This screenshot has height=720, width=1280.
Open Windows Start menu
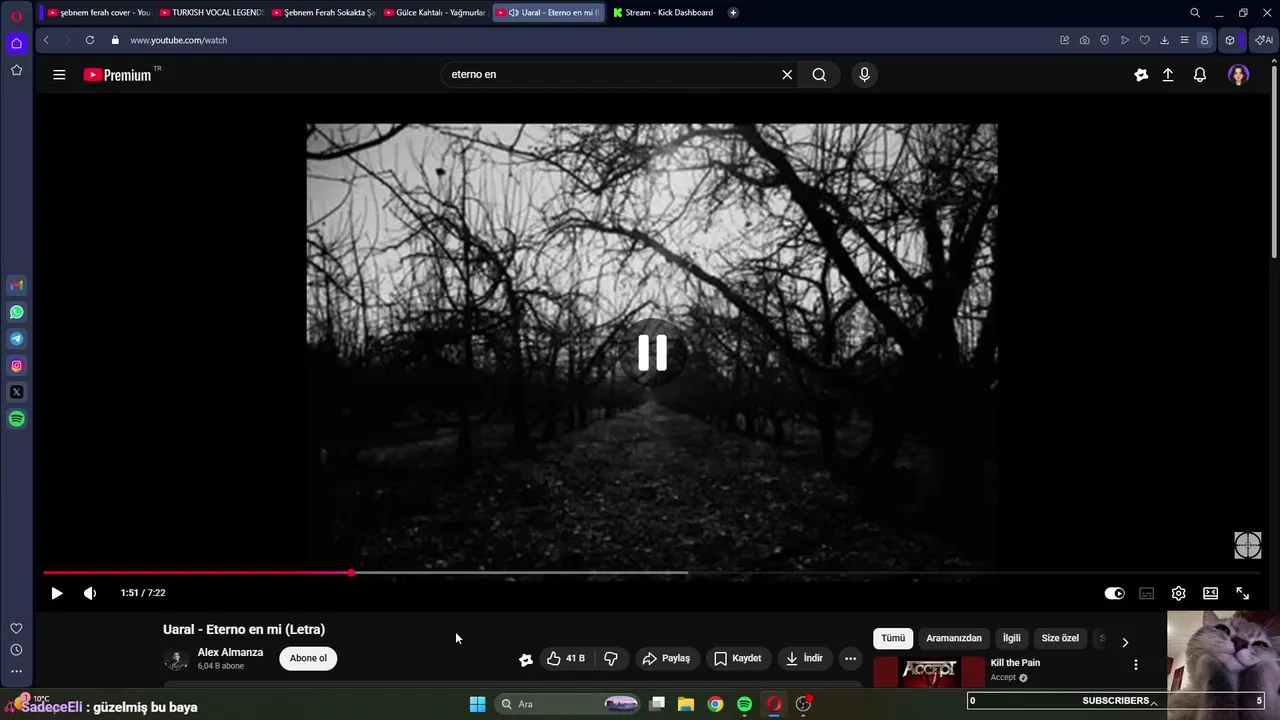point(477,704)
